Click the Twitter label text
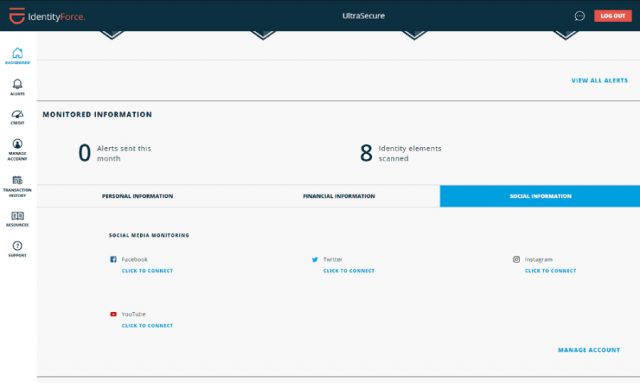Viewport: 640px width, 383px height. point(333,259)
